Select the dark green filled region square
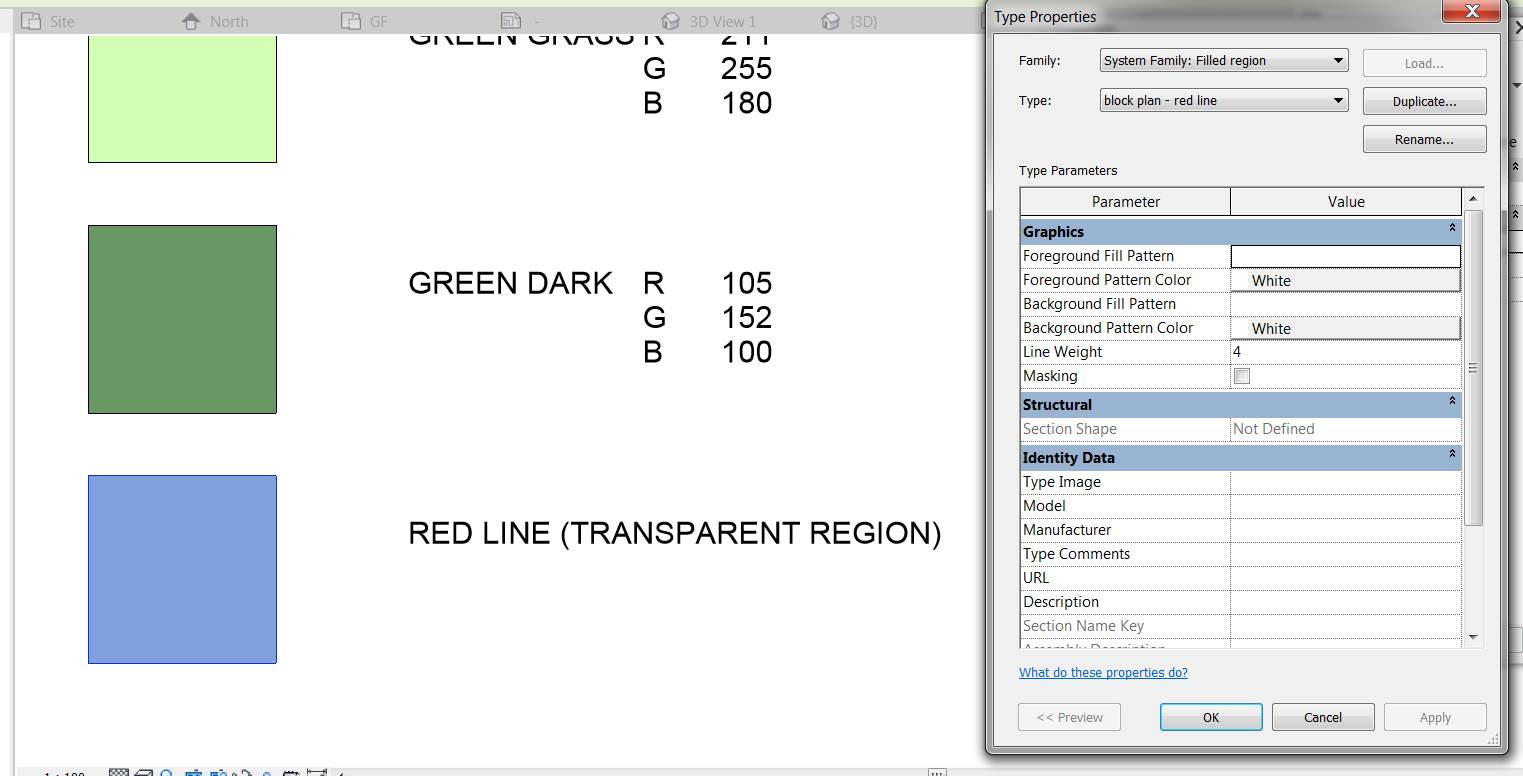Screen dimensions: 1523x776 (x=182, y=319)
